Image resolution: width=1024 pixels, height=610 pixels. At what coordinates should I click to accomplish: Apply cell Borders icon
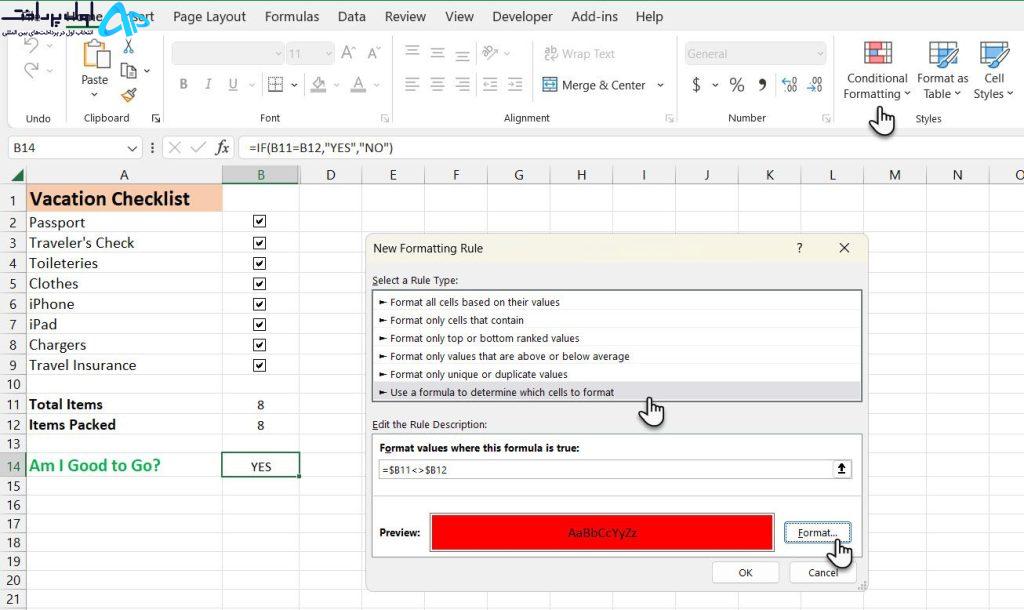pos(276,84)
